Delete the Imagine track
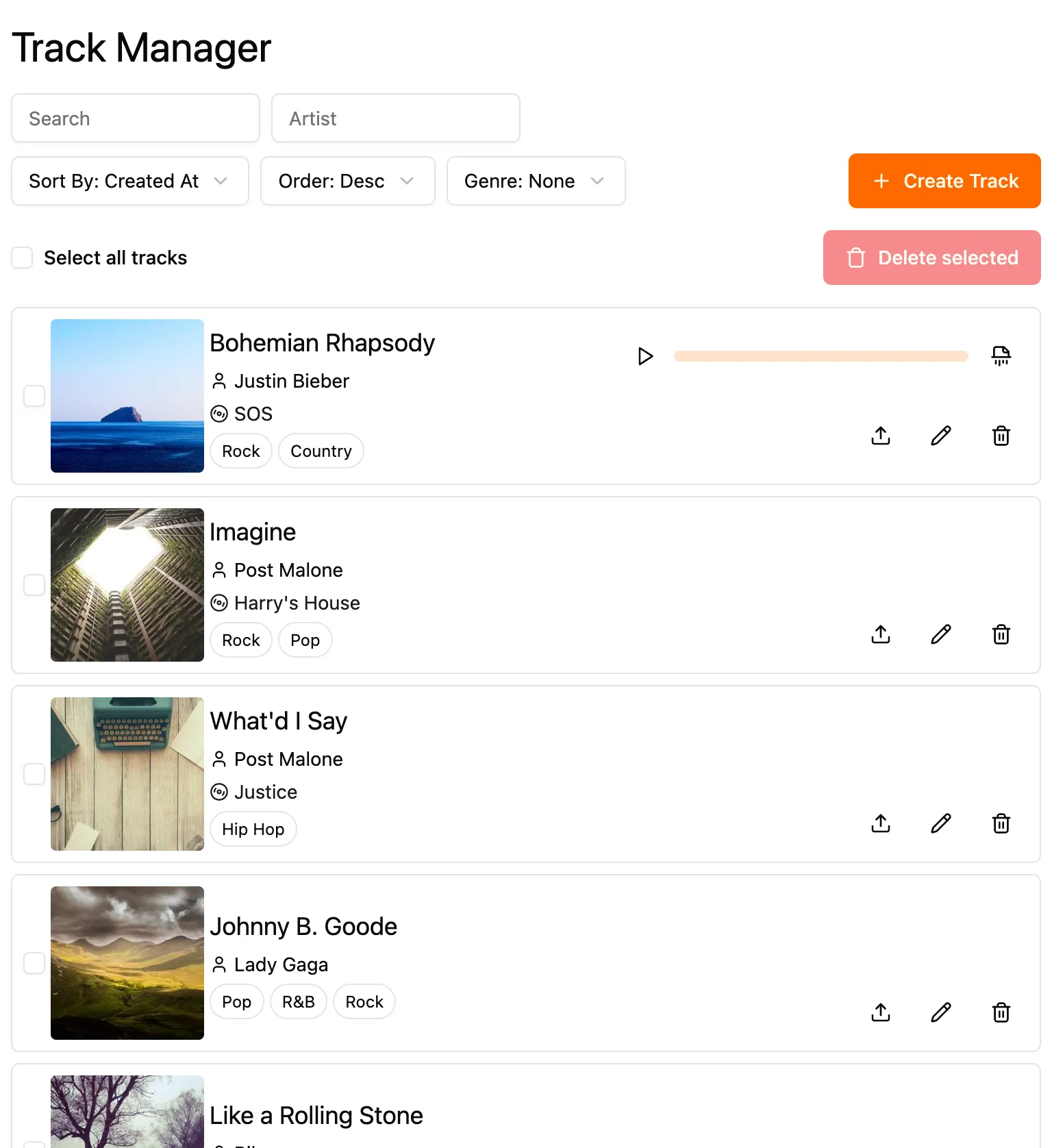This screenshot has height=1148, width=1052. 1001,634
